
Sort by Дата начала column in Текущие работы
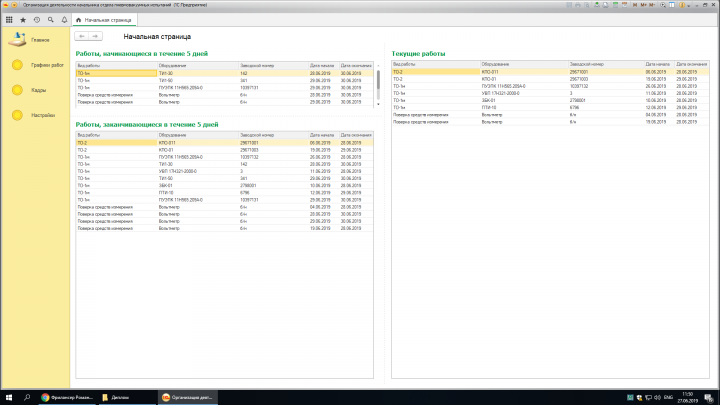click(659, 64)
